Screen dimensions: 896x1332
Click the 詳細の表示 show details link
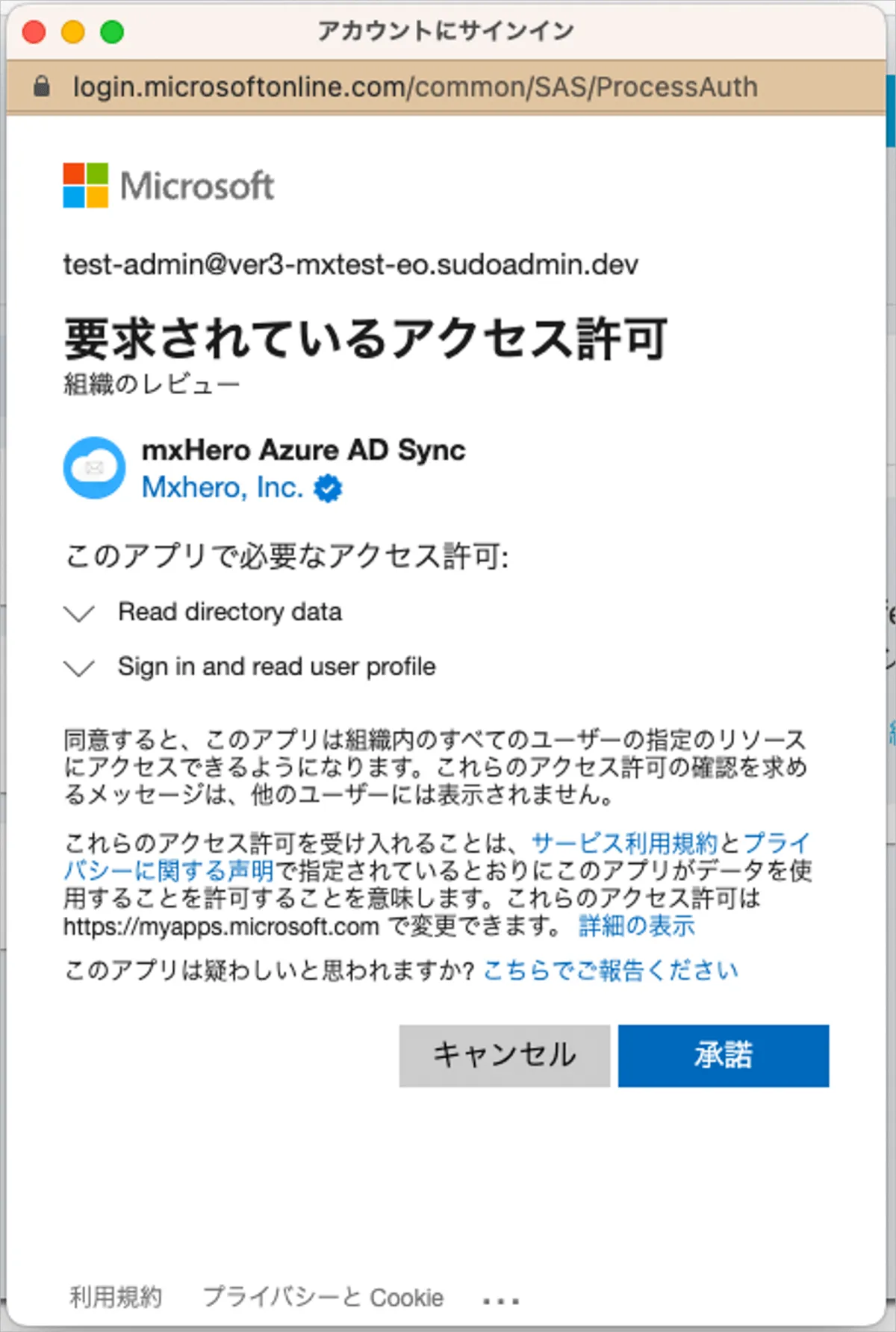tap(636, 926)
